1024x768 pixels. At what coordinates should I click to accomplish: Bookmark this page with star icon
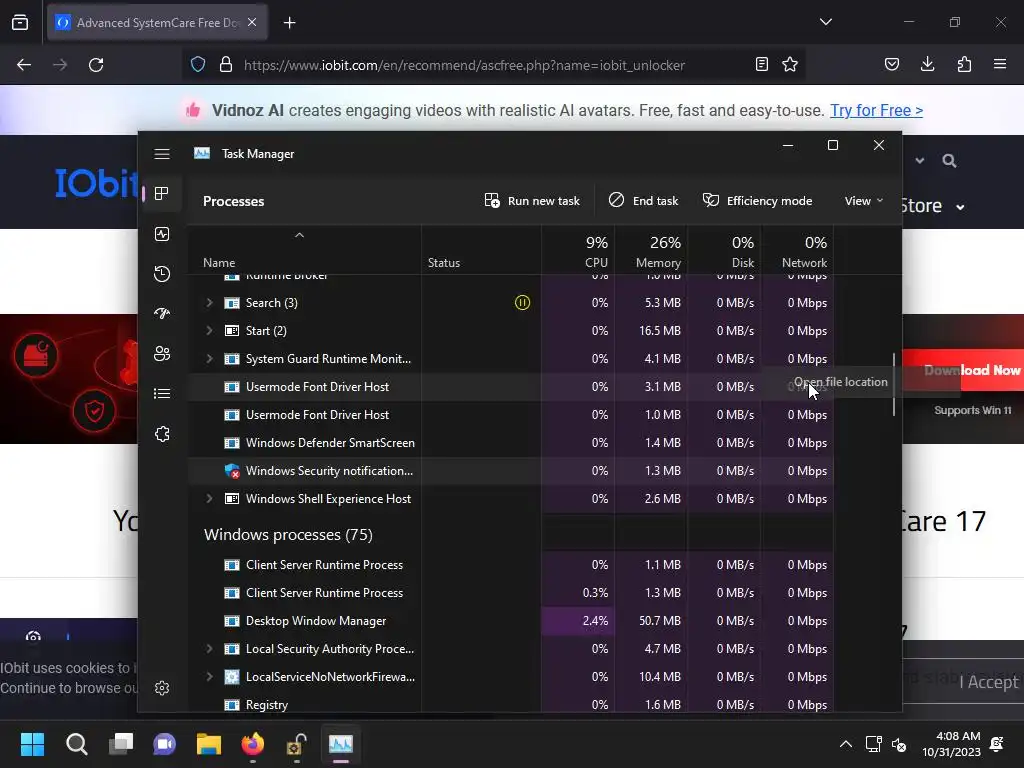coord(790,65)
